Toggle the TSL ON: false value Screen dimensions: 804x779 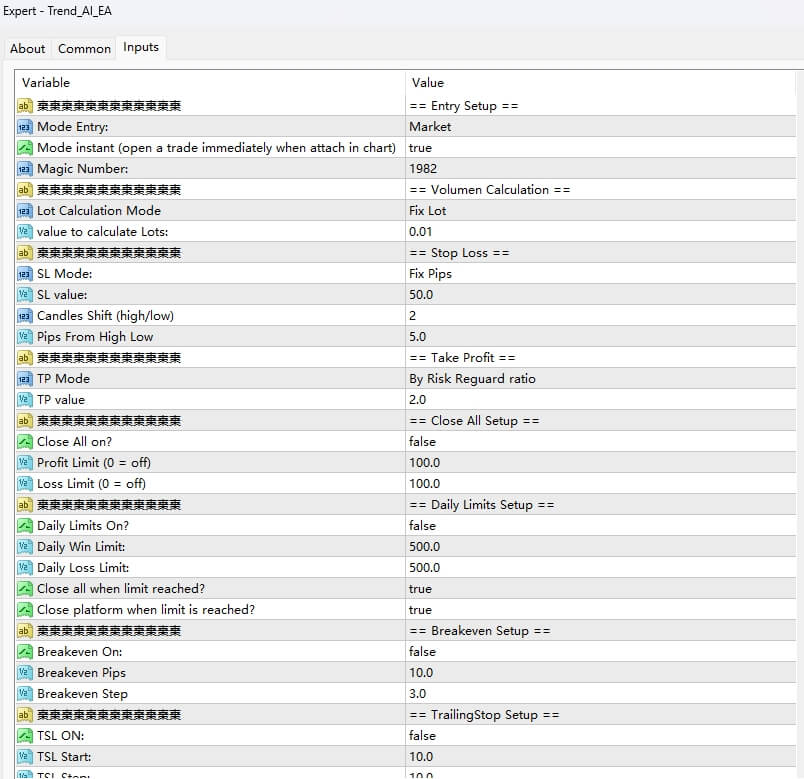click(x=422, y=736)
